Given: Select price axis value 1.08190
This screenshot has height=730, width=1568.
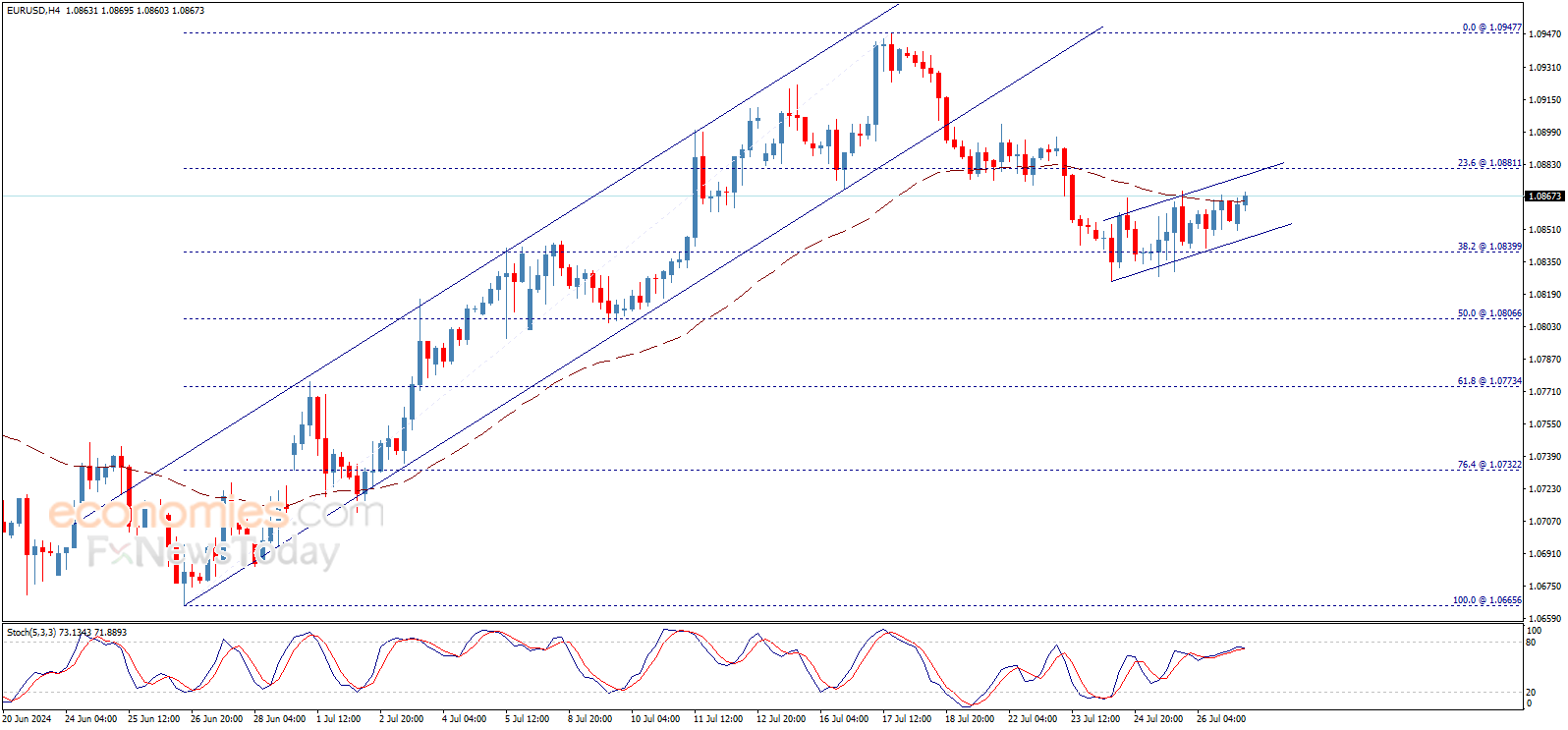Looking at the screenshot, I should point(1545,295).
